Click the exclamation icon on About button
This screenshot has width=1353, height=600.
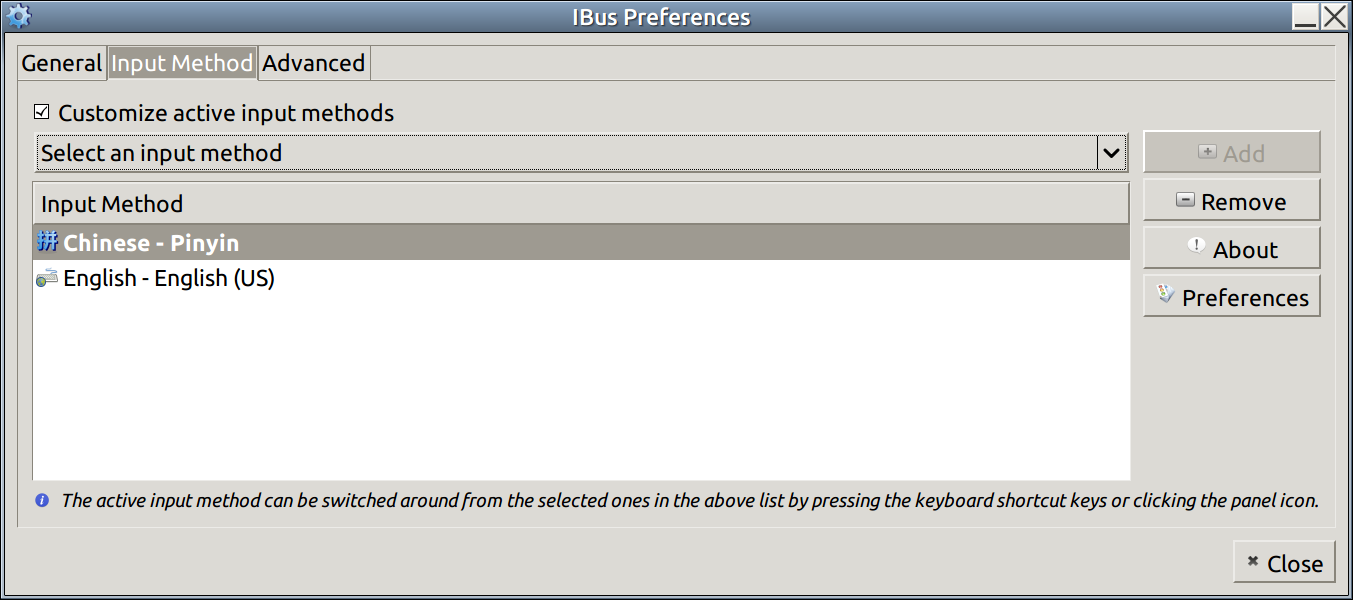[x=1197, y=245]
